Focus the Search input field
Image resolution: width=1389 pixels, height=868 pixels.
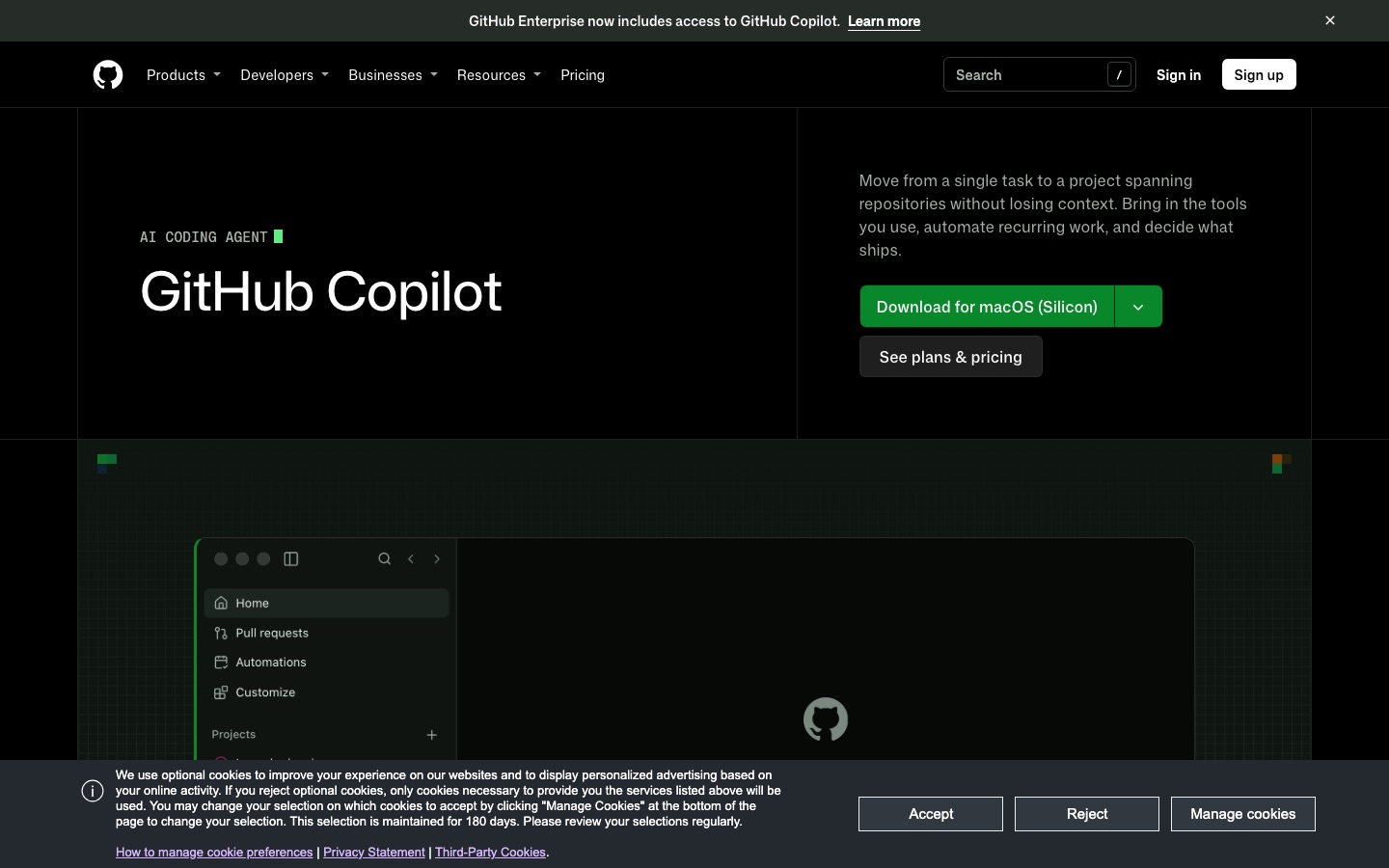click(1040, 74)
